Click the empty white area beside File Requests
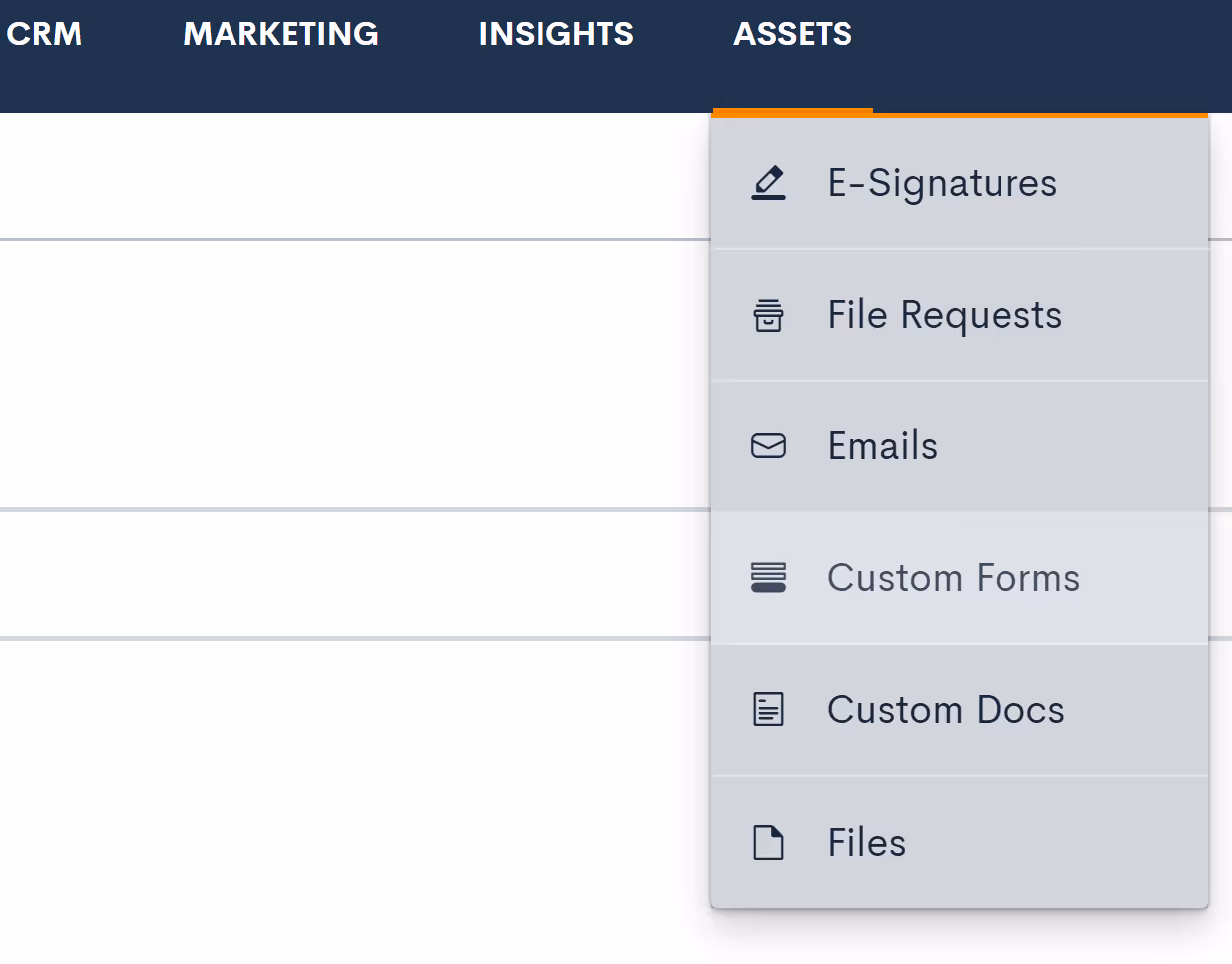Screen dimensions: 1232x964 [355, 374]
